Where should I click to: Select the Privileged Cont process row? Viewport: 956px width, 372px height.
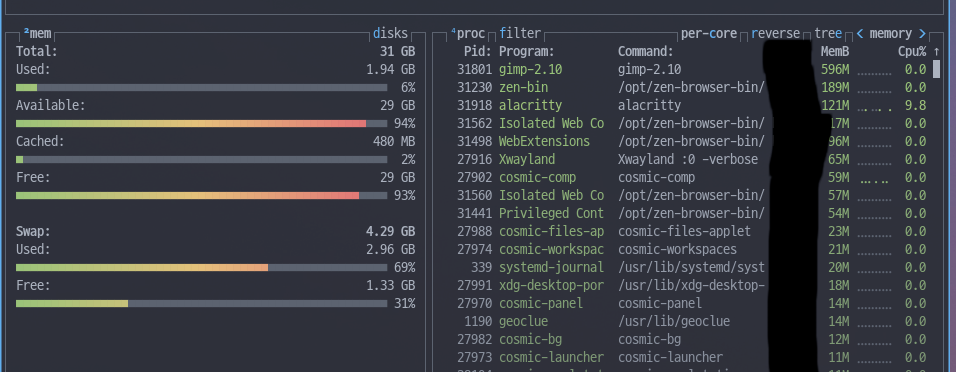(x=683, y=213)
